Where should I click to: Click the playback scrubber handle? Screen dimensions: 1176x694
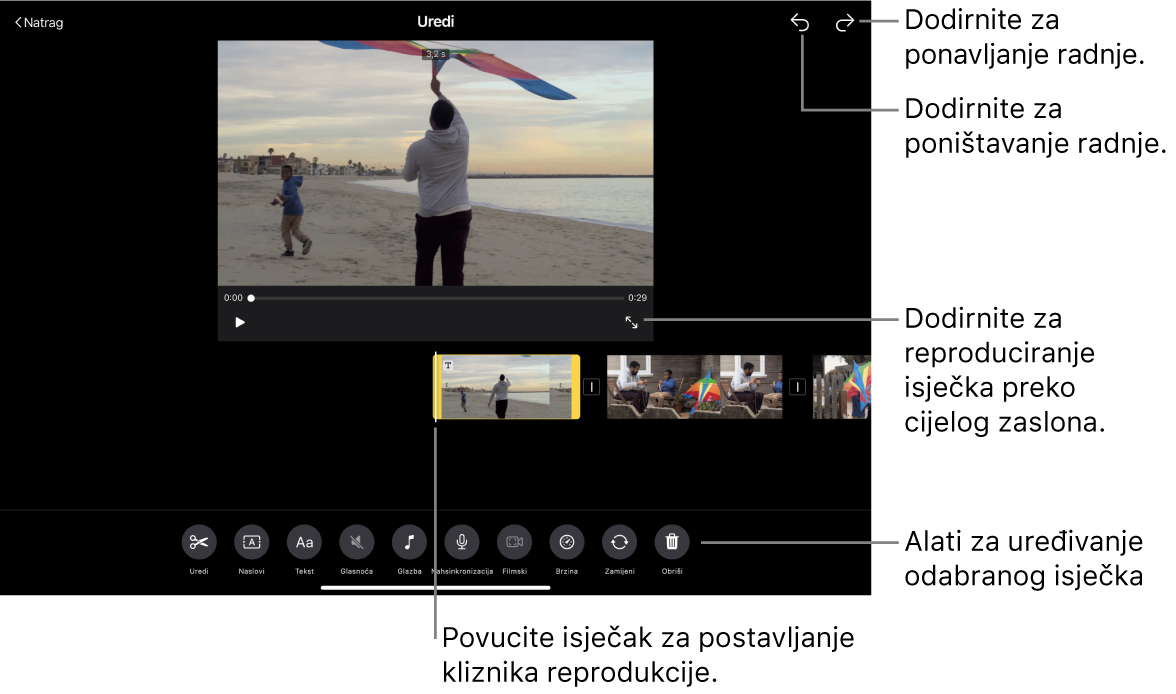(x=251, y=298)
